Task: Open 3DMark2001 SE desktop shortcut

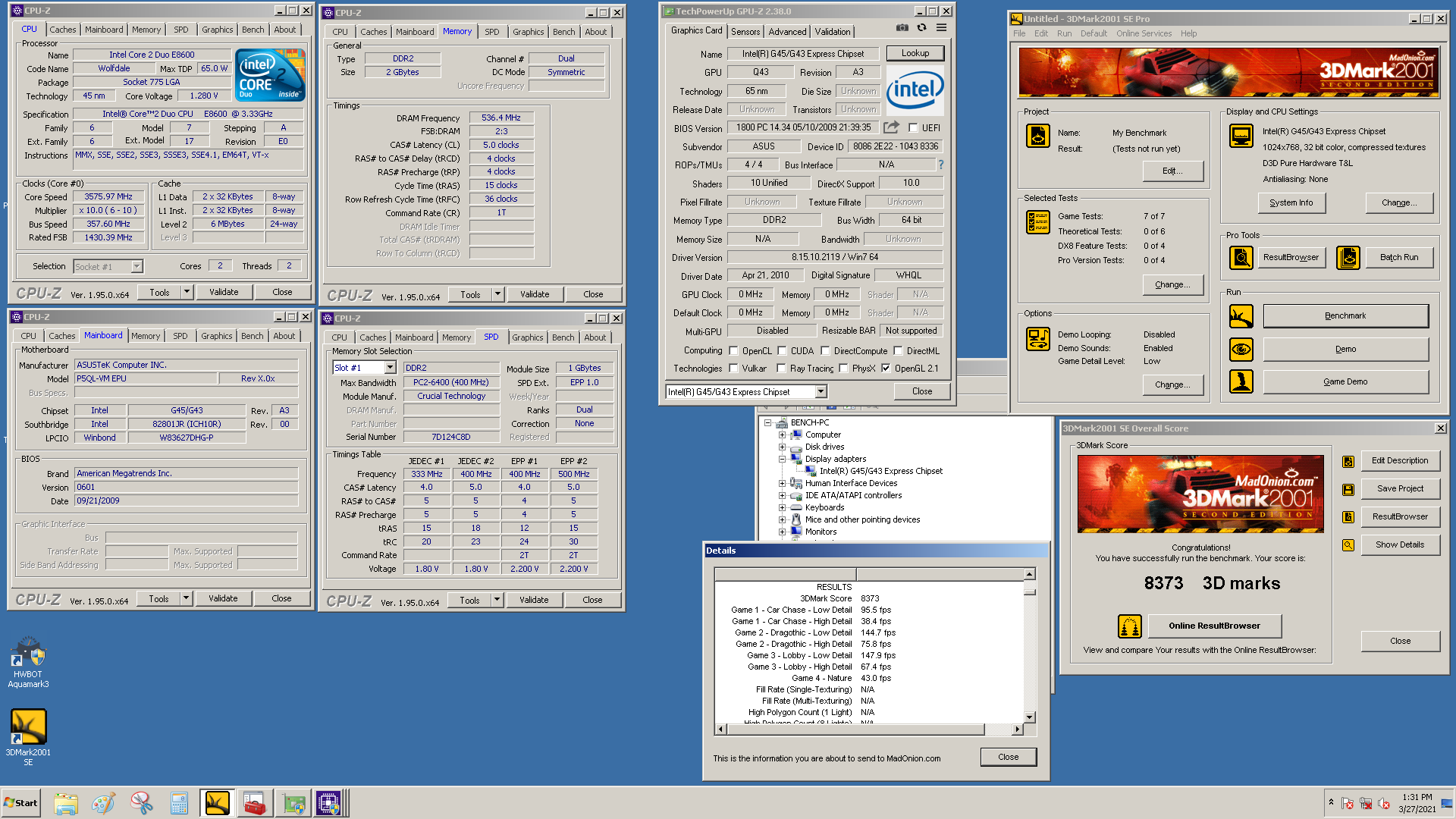Action: pyautogui.click(x=28, y=737)
